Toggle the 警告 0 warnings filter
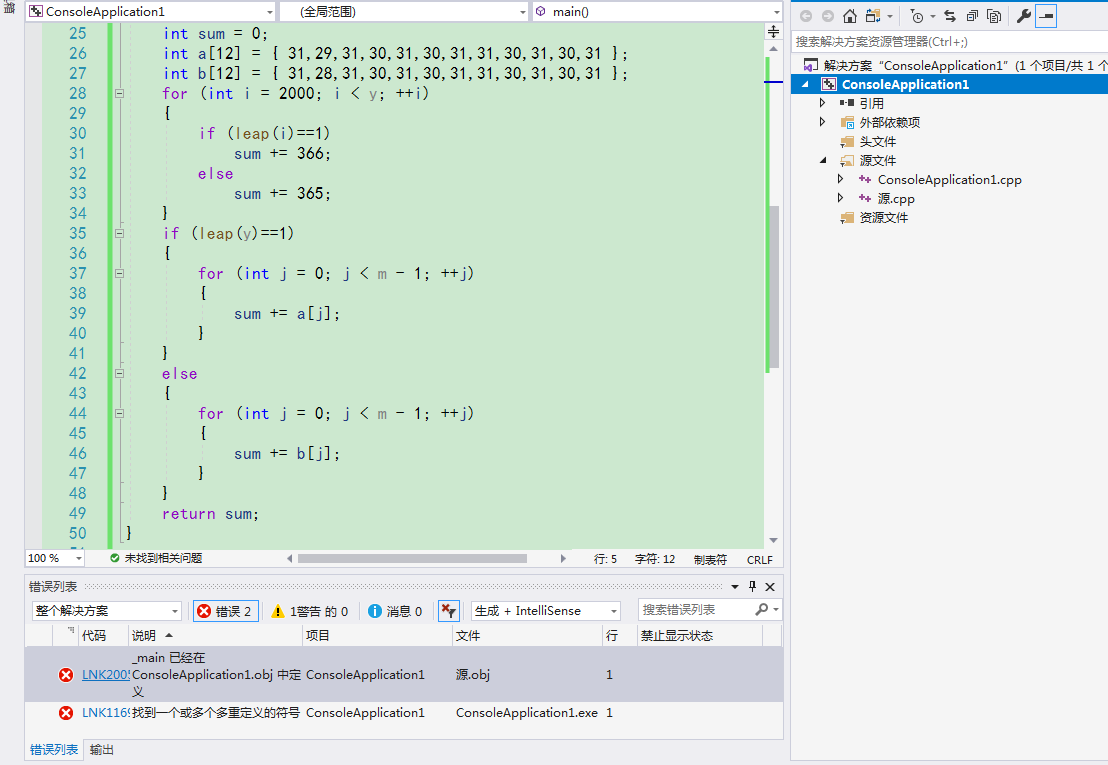The height and width of the screenshot is (765, 1108). point(310,611)
